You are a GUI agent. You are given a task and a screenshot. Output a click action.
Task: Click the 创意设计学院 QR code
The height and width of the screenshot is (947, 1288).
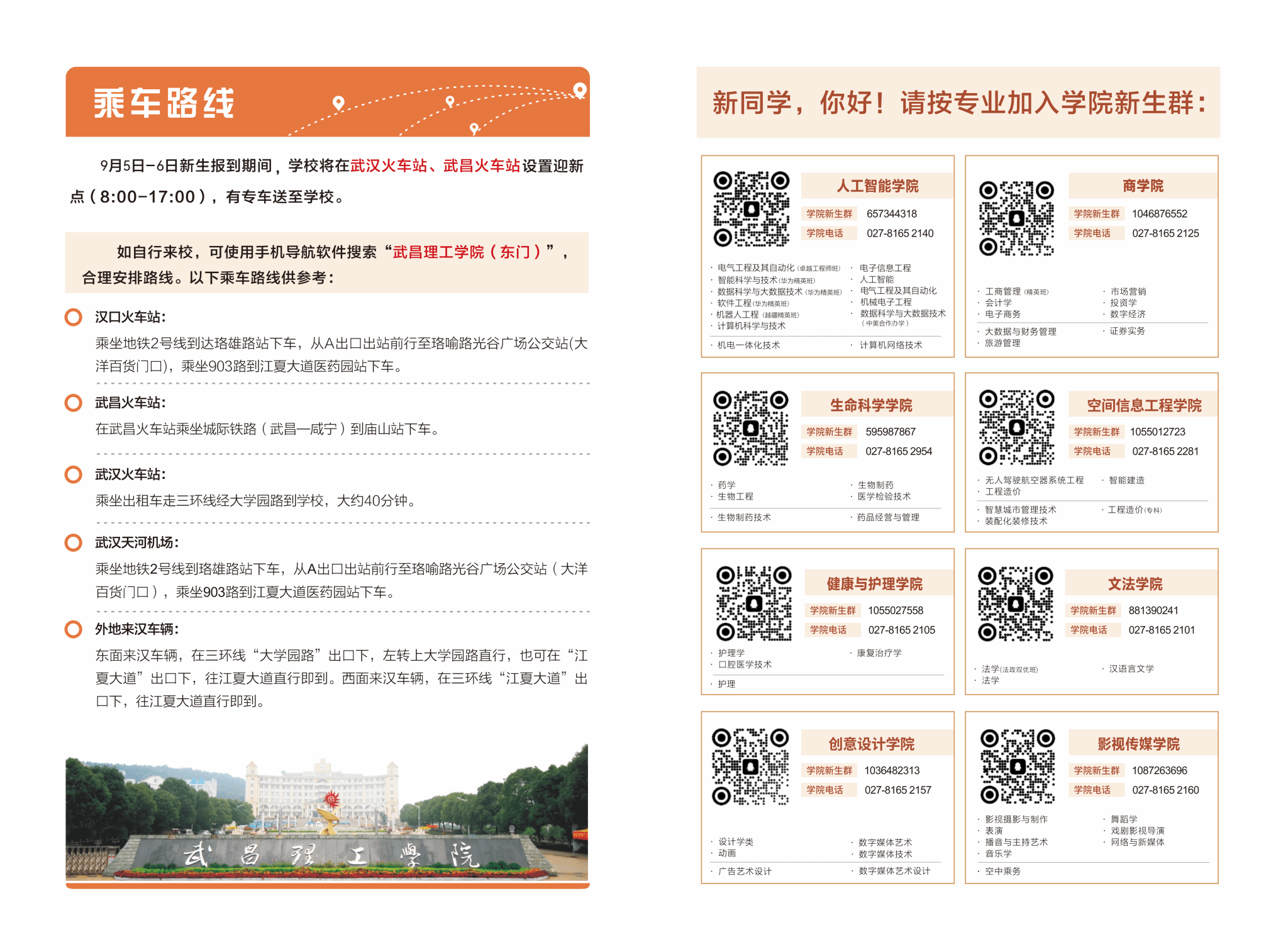(x=750, y=766)
